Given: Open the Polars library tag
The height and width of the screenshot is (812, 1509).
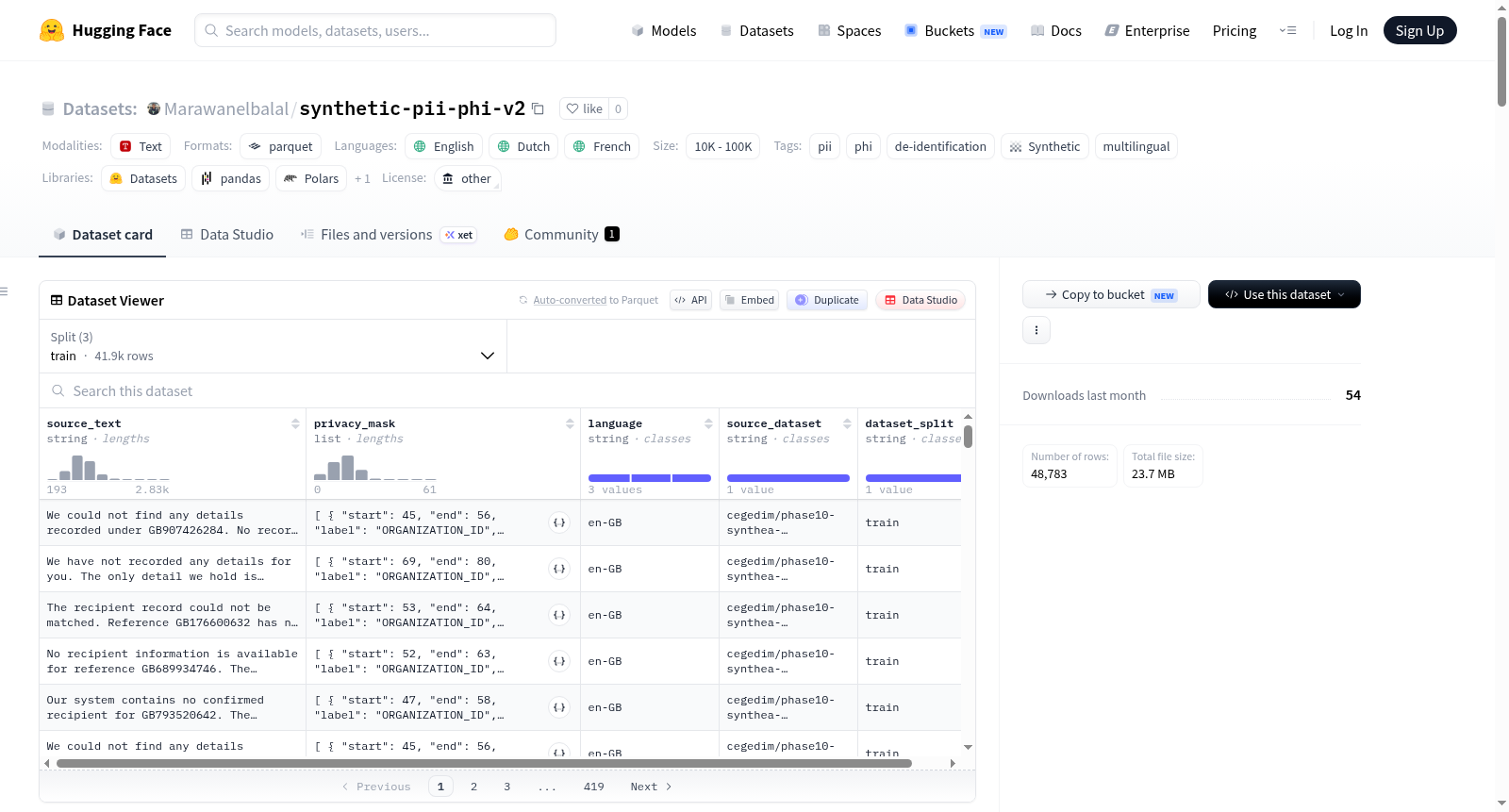Looking at the screenshot, I should point(311,178).
